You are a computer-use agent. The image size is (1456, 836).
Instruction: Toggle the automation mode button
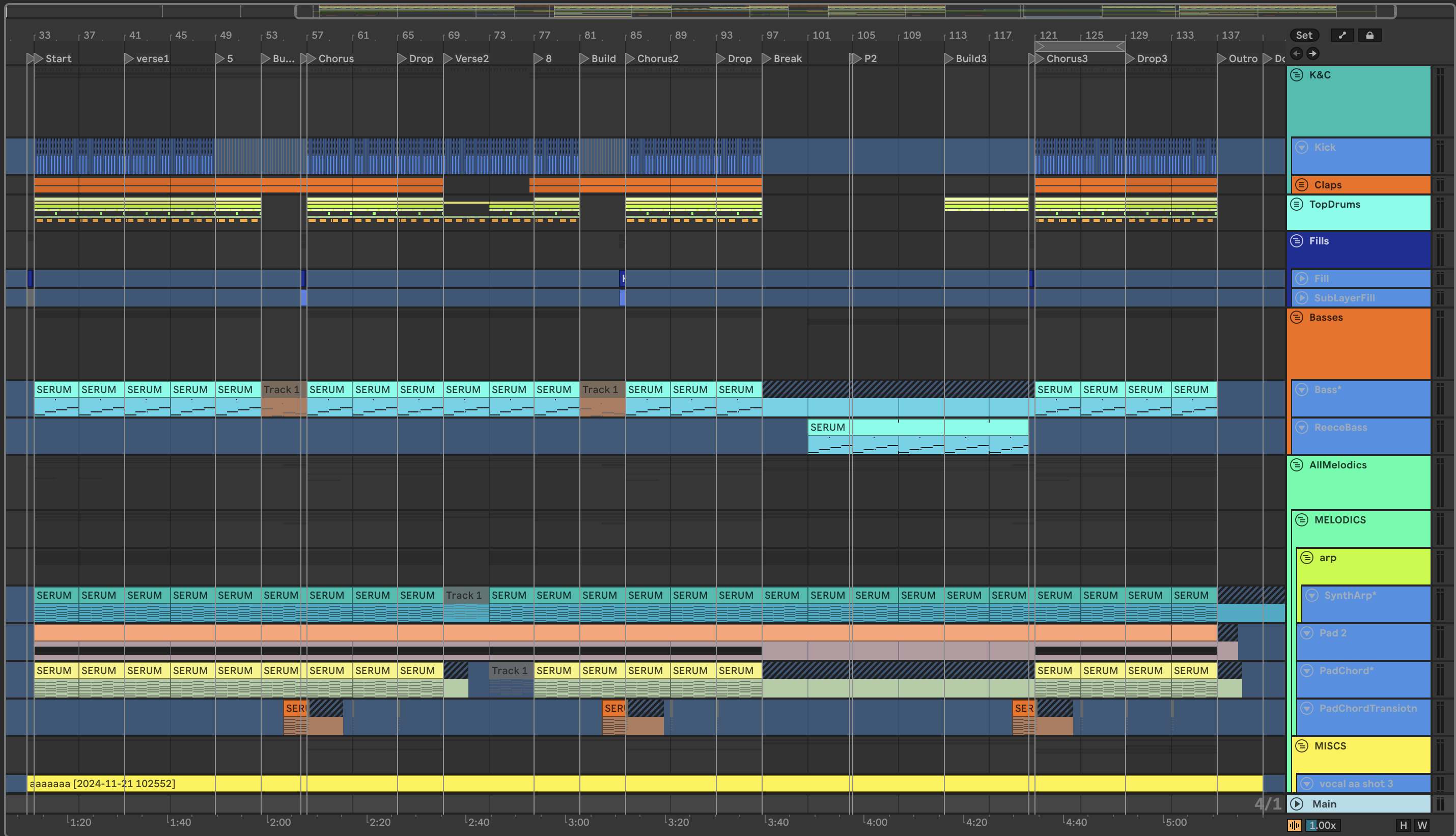click(1342, 35)
